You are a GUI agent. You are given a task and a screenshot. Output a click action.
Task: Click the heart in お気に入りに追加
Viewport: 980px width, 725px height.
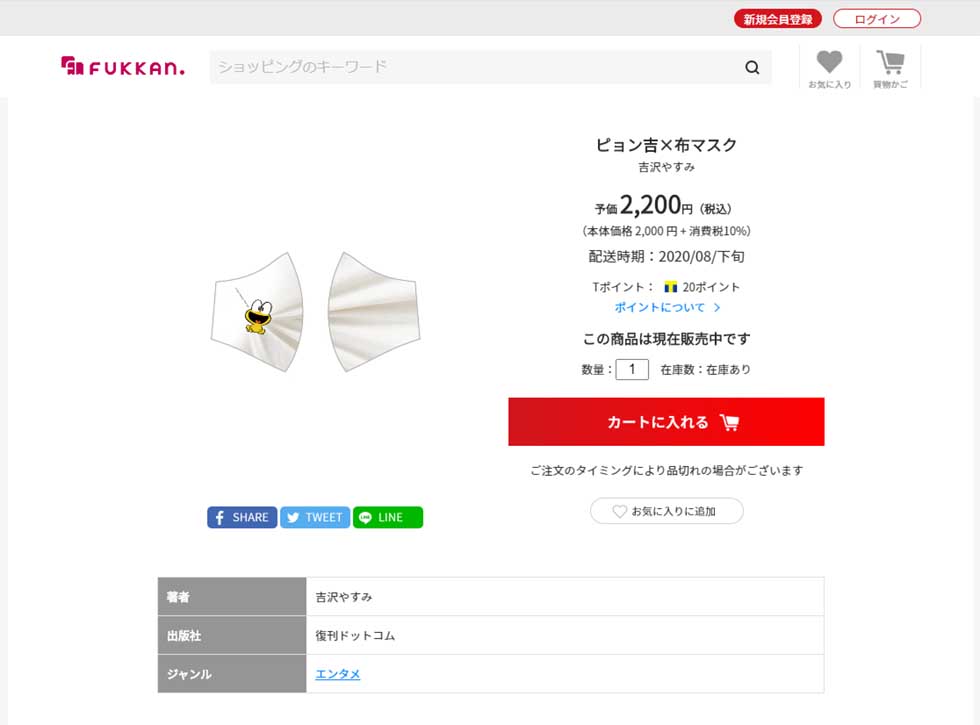click(619, 511)
